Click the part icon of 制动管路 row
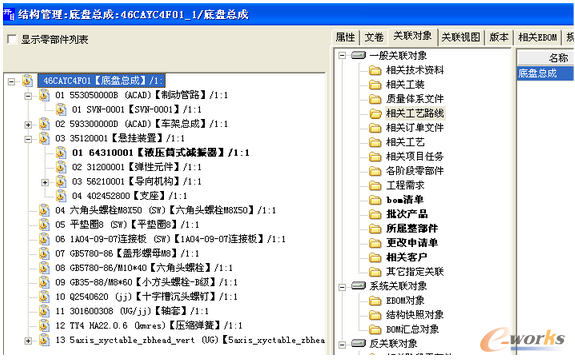 click(44, 95)
